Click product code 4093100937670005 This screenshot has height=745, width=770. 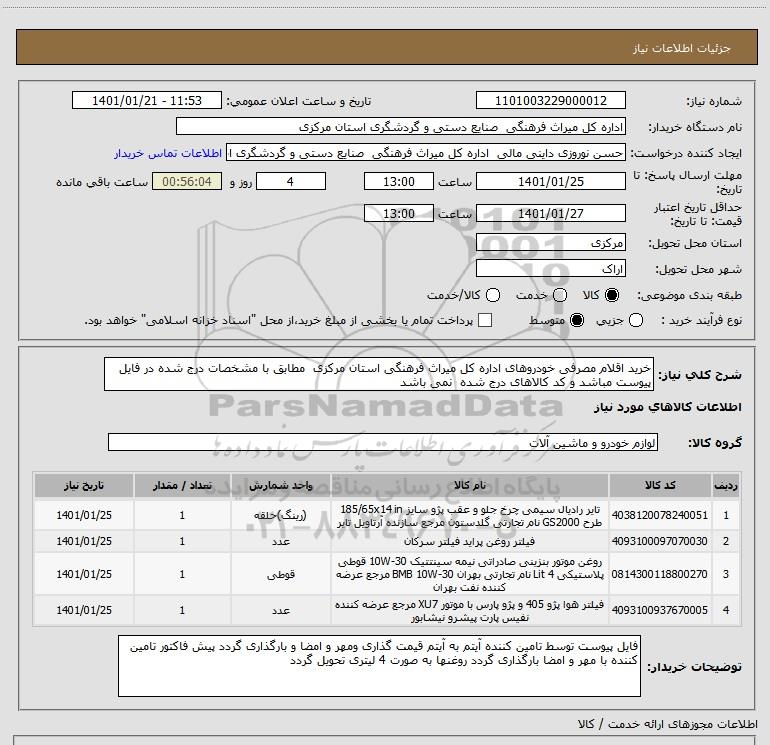coord(660,610)
